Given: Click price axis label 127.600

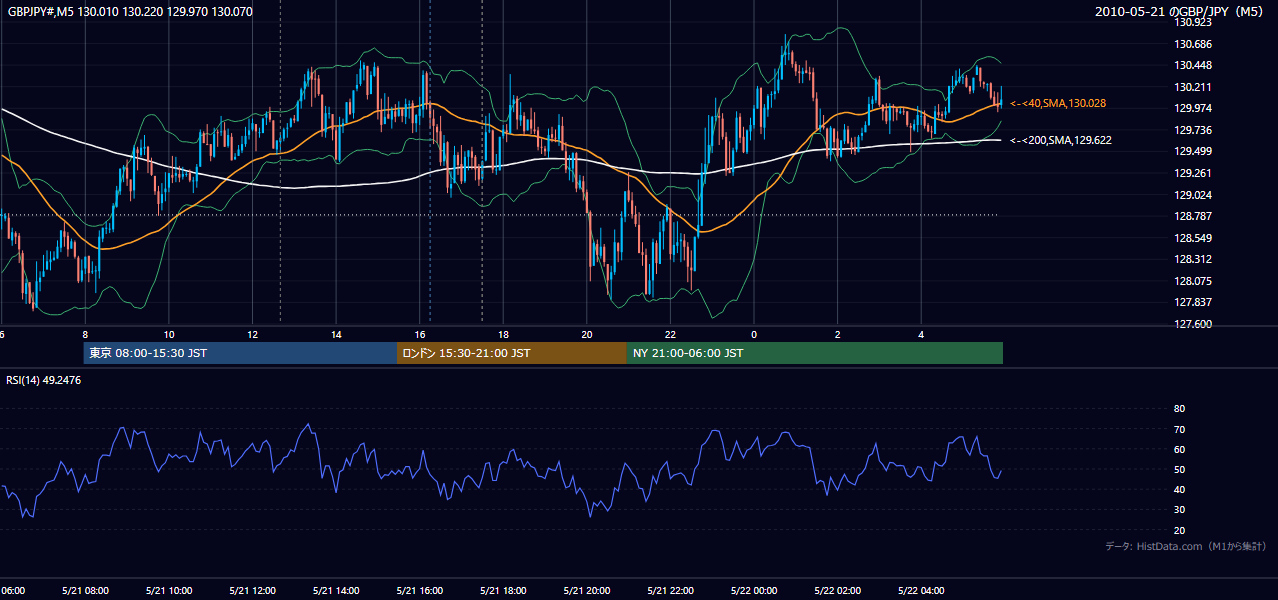Looking at the screenshot, I should pyautogui.click(x=1194, y=324).
